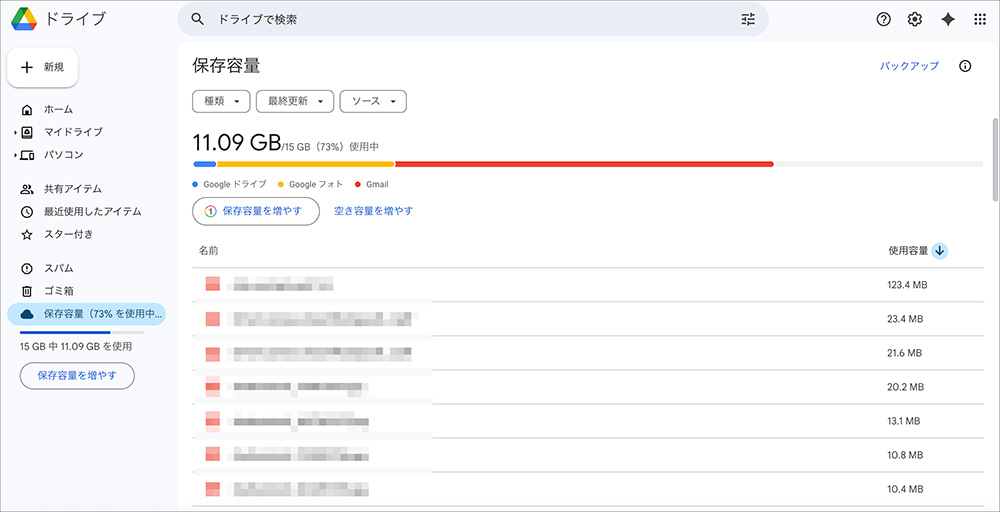The height and width of the screenshot is (512, 1000).
Task: Select the 21.6 MB size cell
Action: (905, 353)
